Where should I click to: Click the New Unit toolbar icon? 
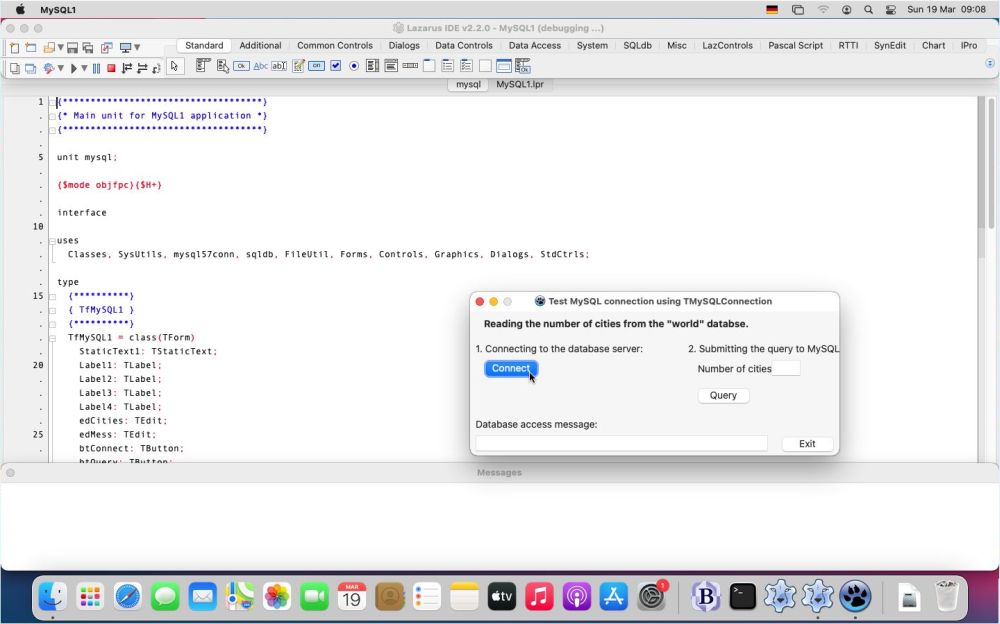pos(15,48)
